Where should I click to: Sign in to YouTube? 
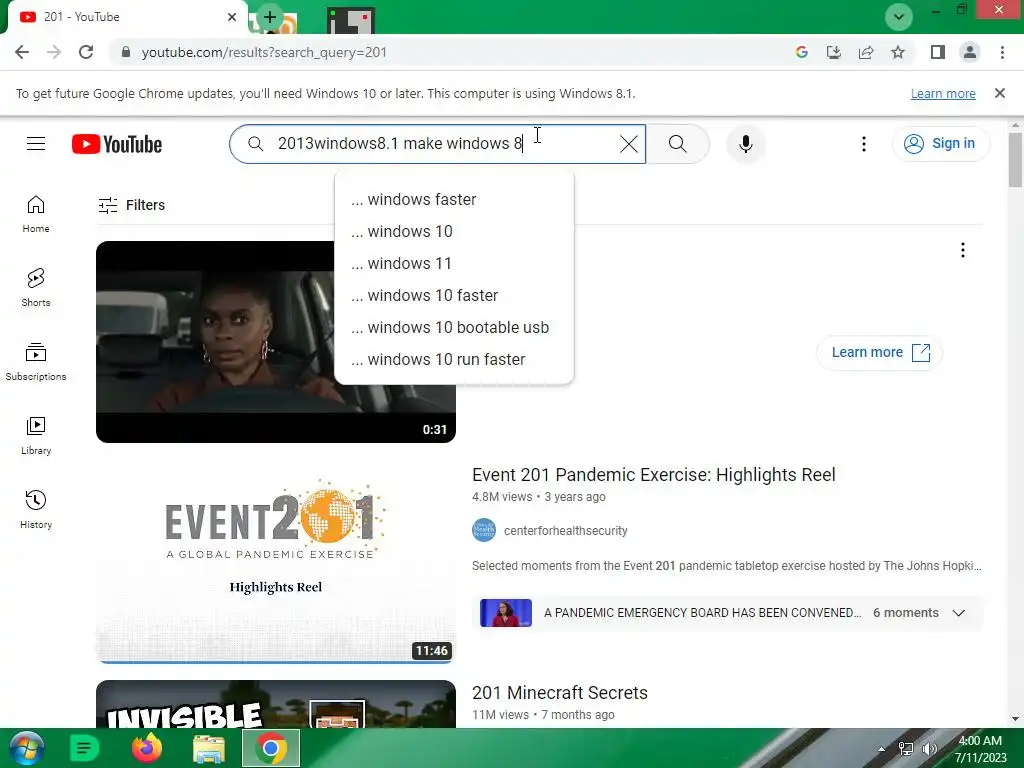tap(940, 144)
